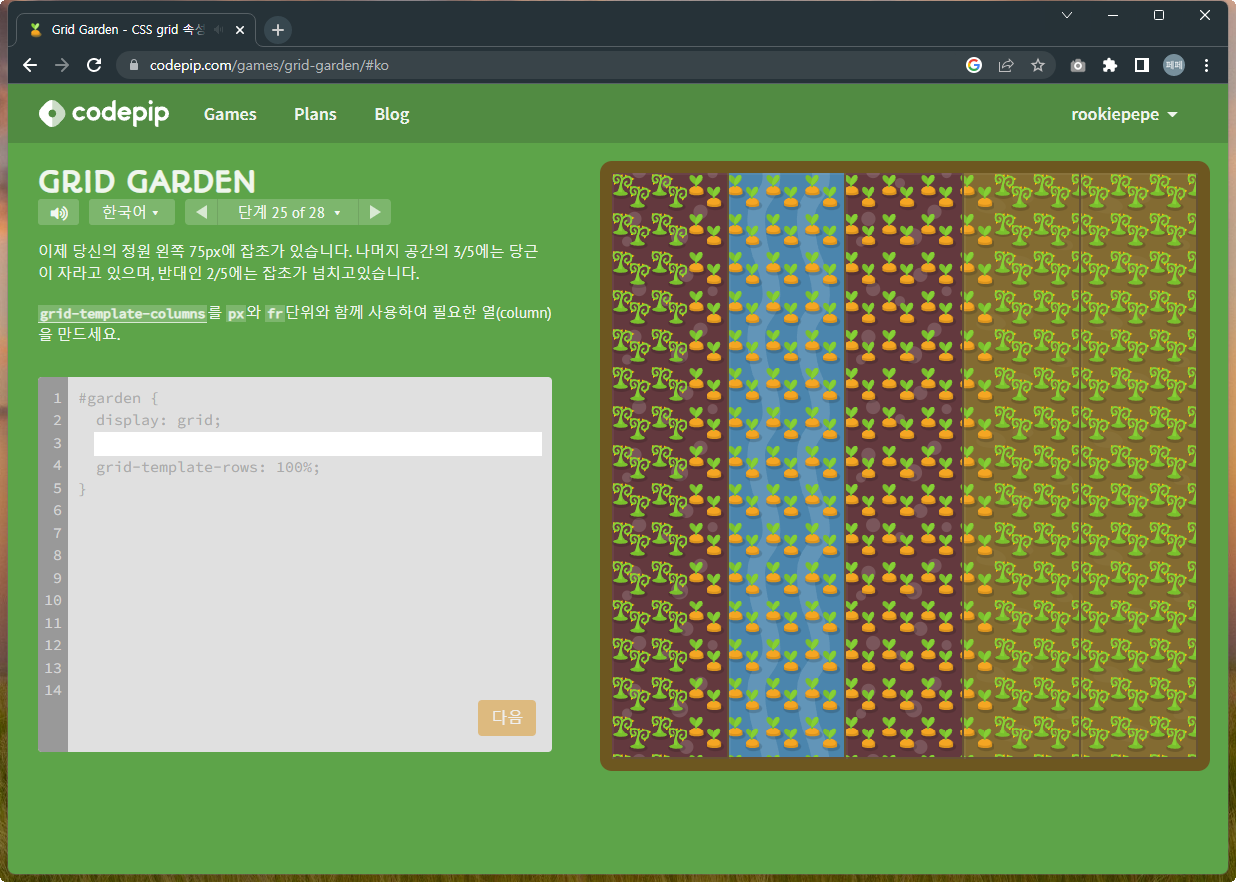
Task: Open the Plans page
Action: point(315,114)
